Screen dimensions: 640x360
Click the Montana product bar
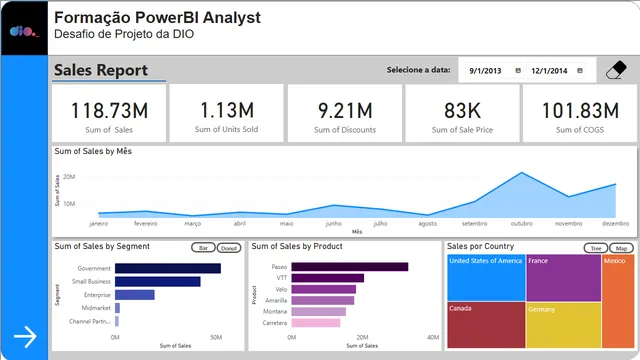pos(319,311)
